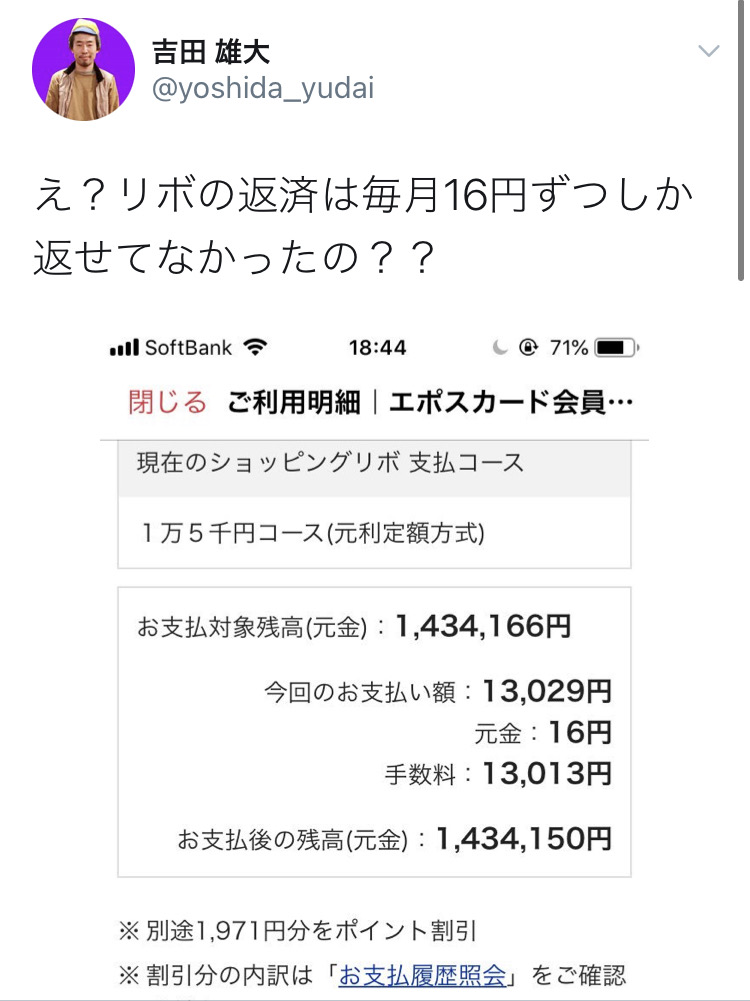Open the tweet options chevron menu
Viewport: 750px width, 1001px height.
(x=708, y=52)
